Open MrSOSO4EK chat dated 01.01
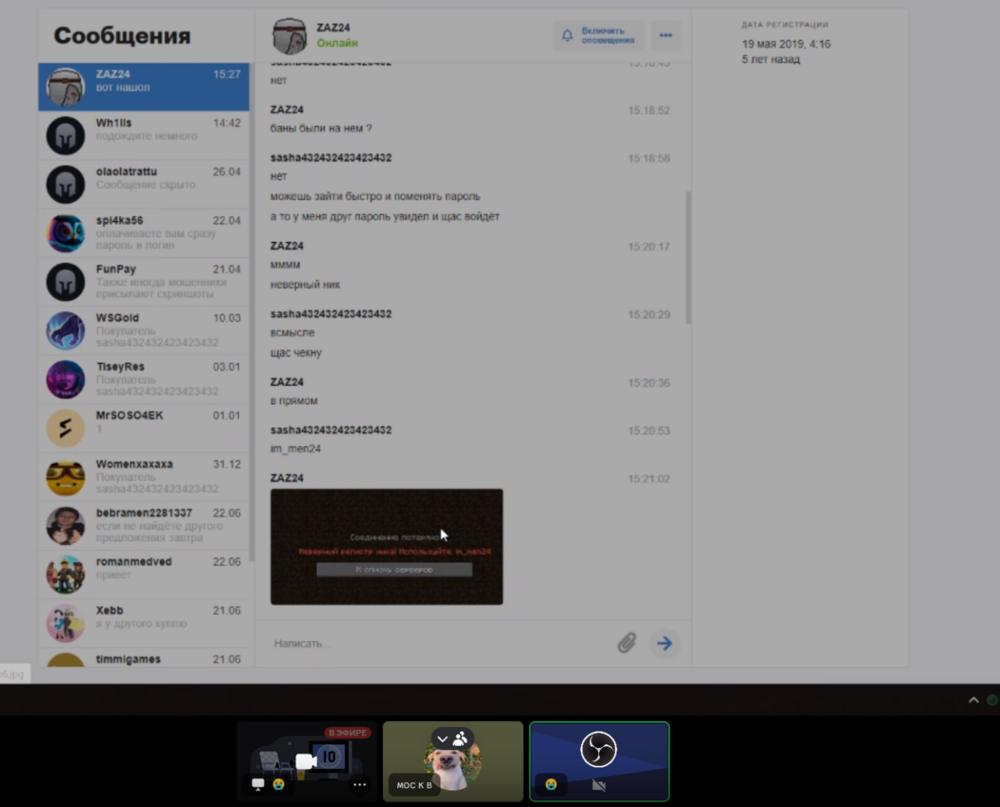This screenshot has width=1000, height=807. (143, 427)
